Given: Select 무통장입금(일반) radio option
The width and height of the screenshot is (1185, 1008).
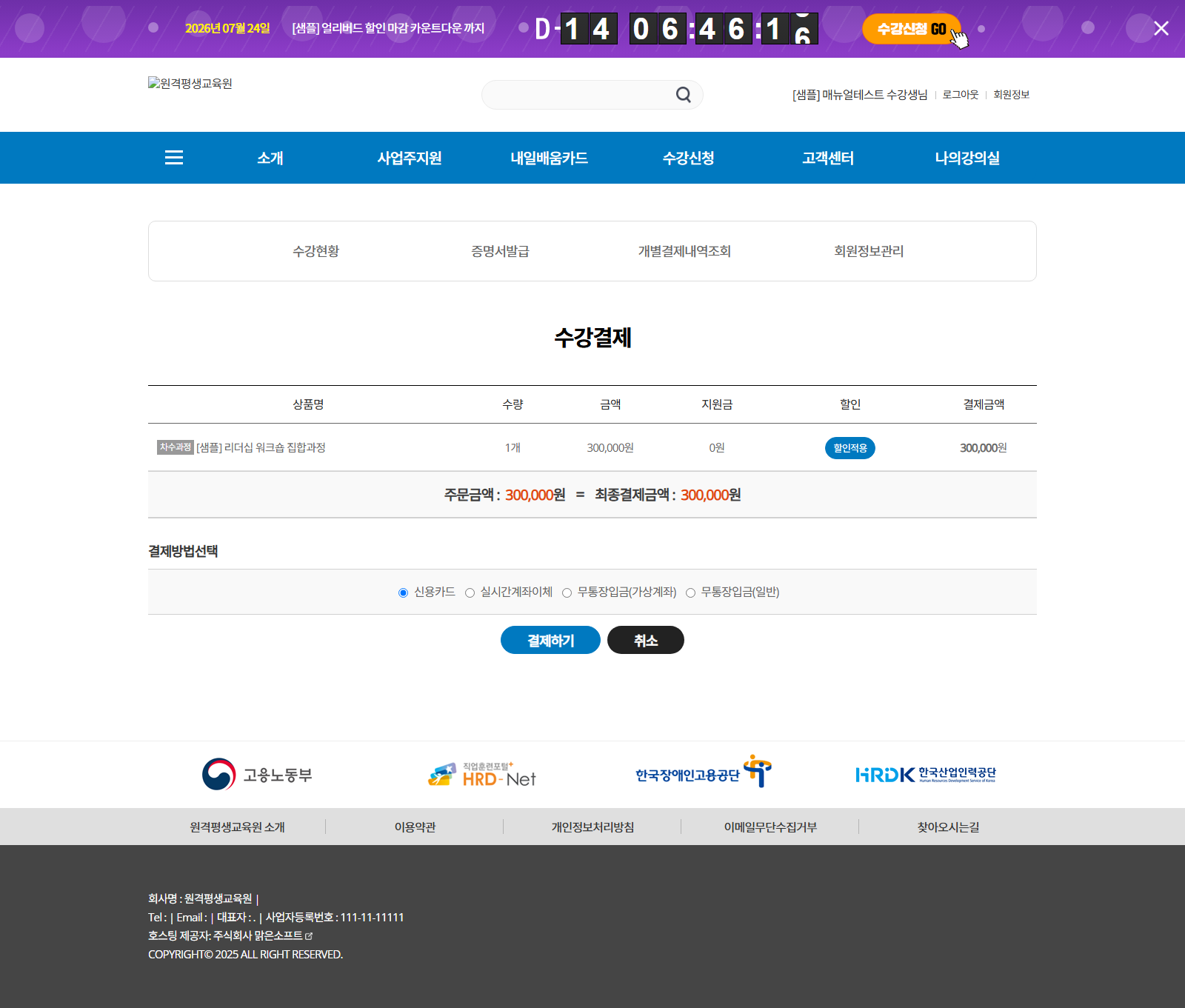Looking at the screenshot, I should [x=690, y=593].
